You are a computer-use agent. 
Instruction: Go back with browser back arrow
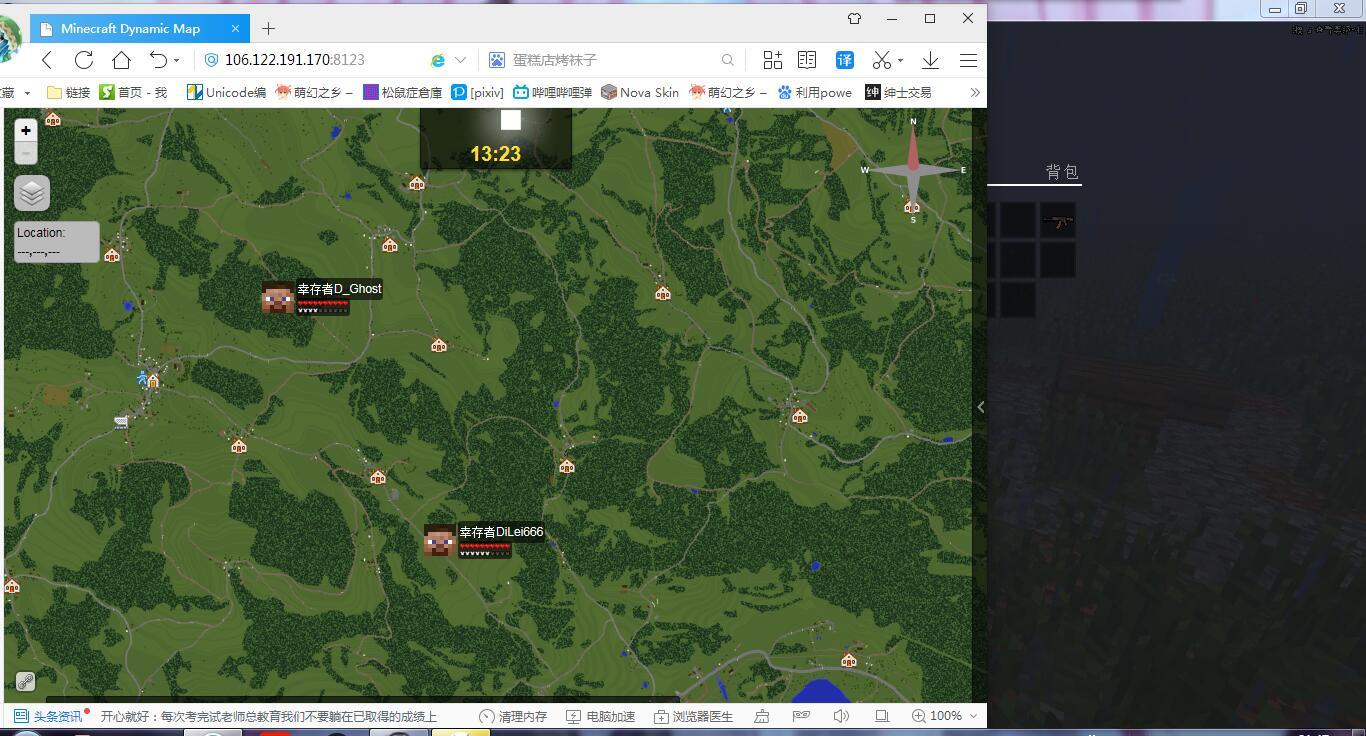(47, 60)
